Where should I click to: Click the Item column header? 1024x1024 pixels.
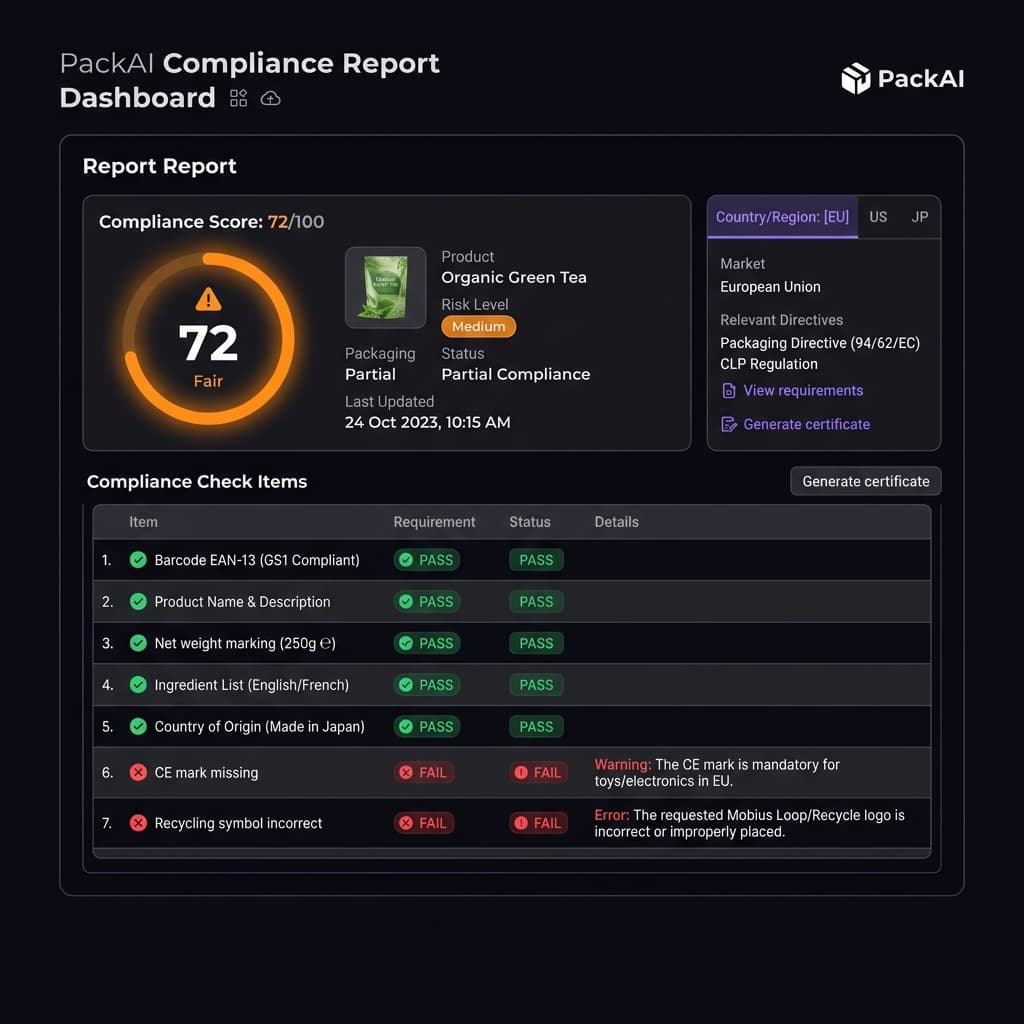pyautogui.click(x=143, y=522)
